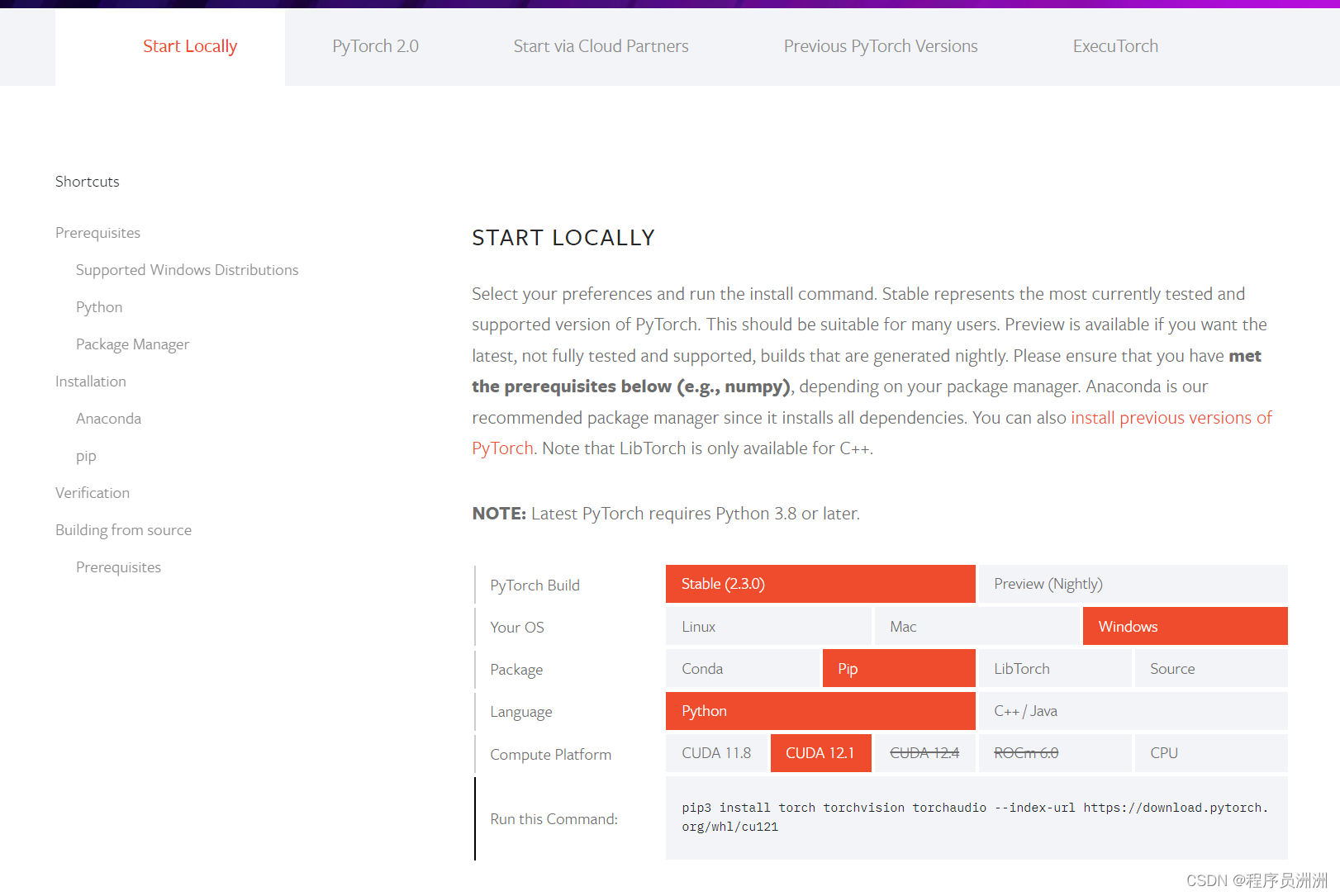Click the Shortcuts sidebar heading
The height and width of the screenshot is (896, 1340).
[x=88, y=182]
